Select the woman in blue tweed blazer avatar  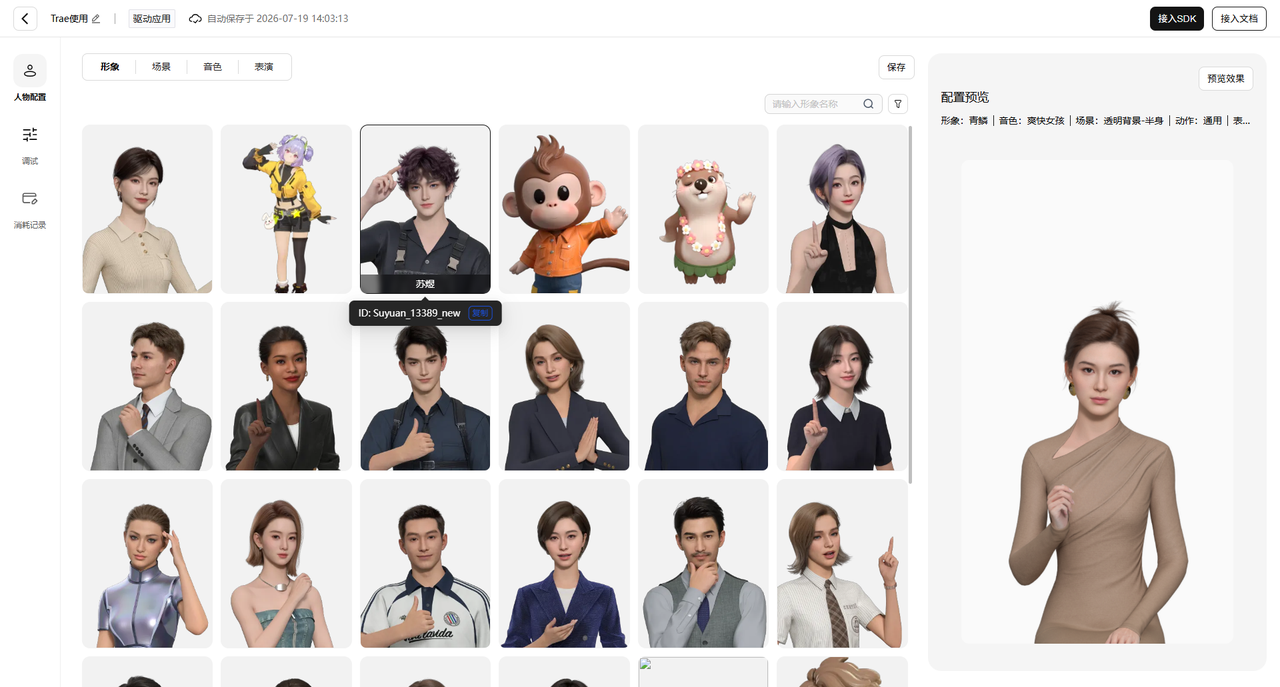(564, 563)
